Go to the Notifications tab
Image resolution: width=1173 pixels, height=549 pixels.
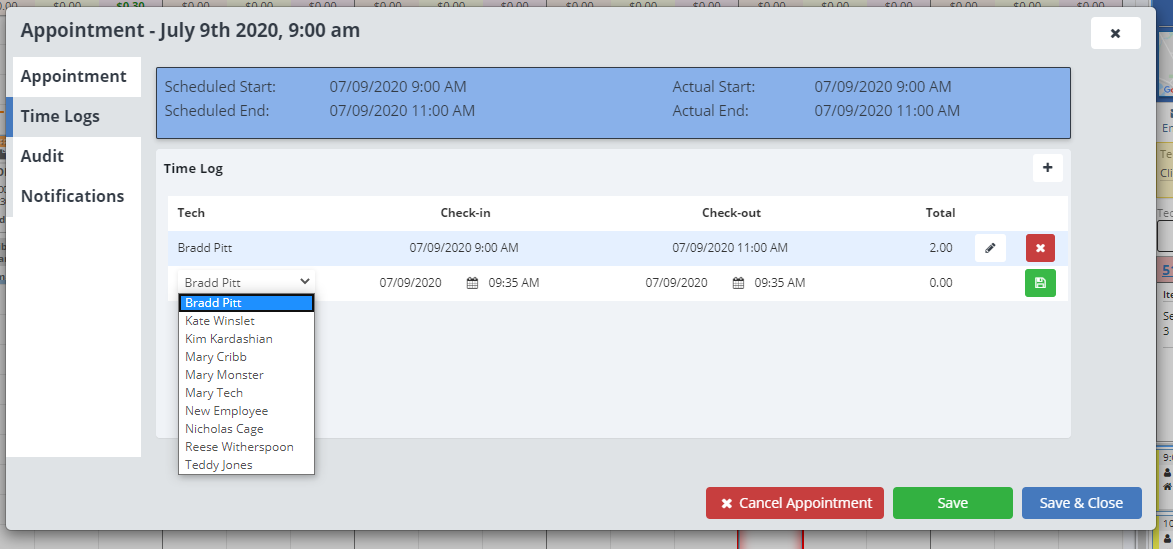click(73, 196)
